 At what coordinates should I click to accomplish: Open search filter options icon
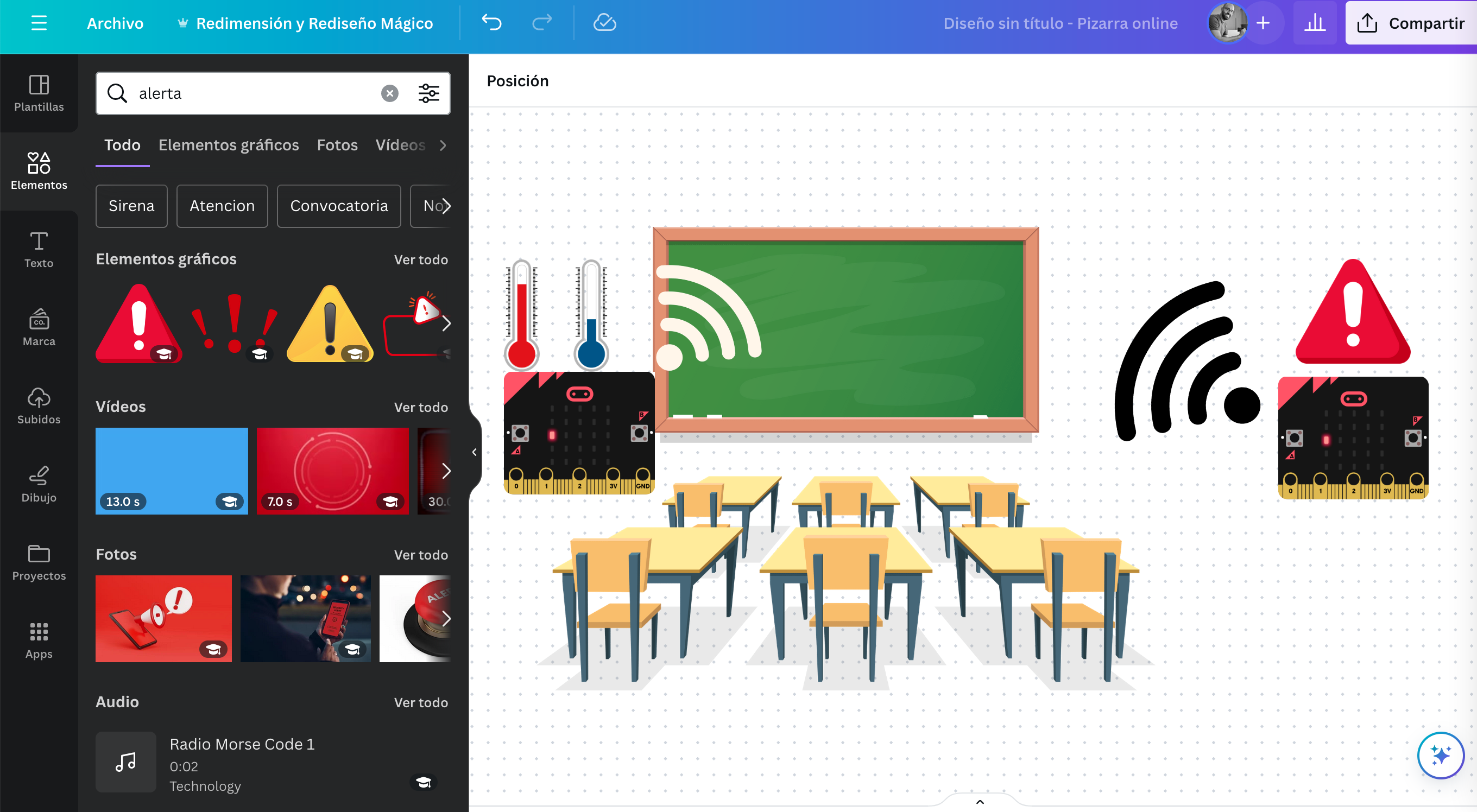point(428,93)
